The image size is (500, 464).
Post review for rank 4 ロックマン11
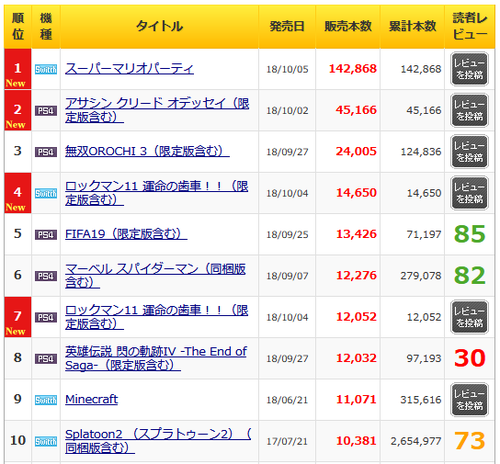point(470,193)
